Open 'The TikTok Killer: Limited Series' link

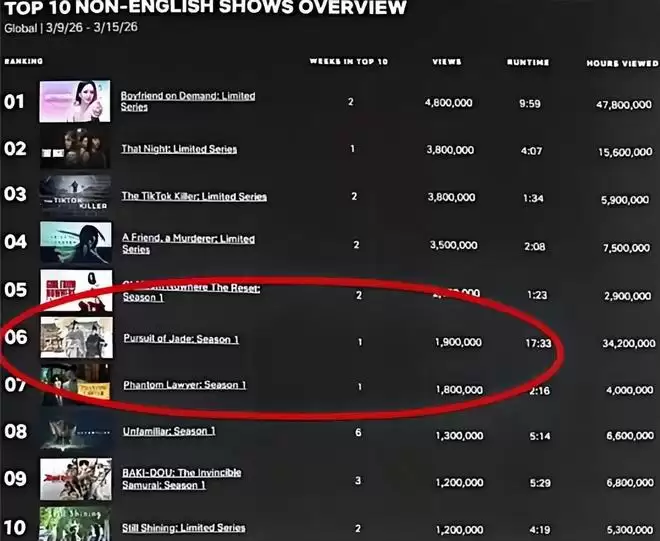click(194, 196)
